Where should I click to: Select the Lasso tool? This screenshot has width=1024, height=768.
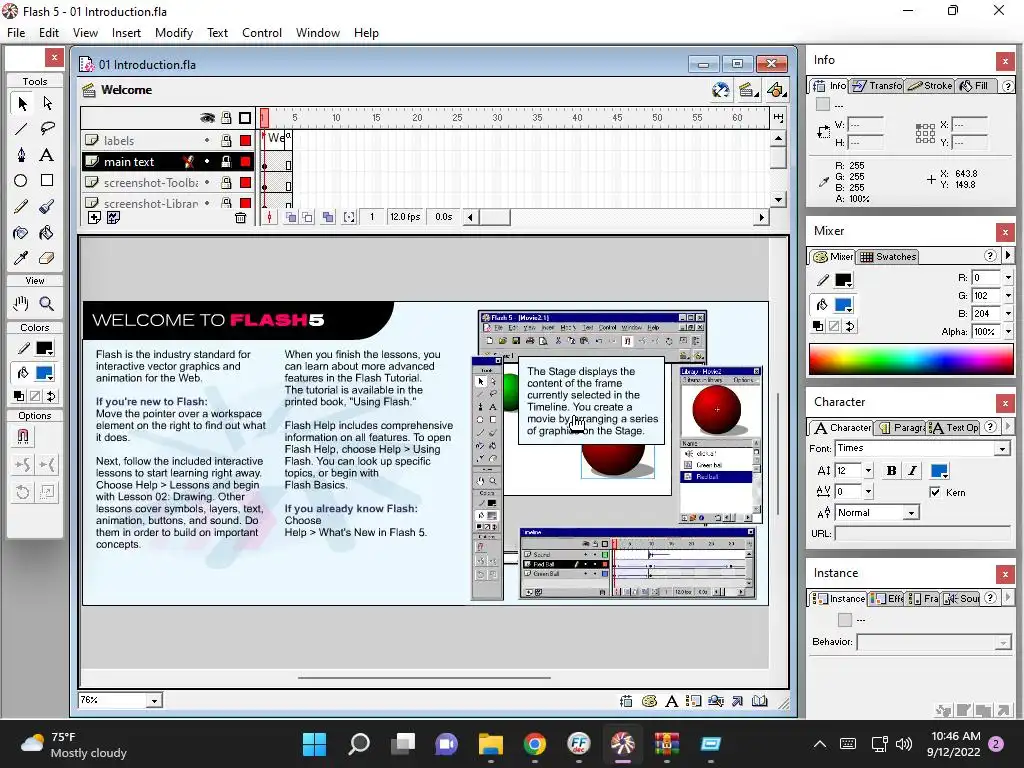[x=47, y=129]
